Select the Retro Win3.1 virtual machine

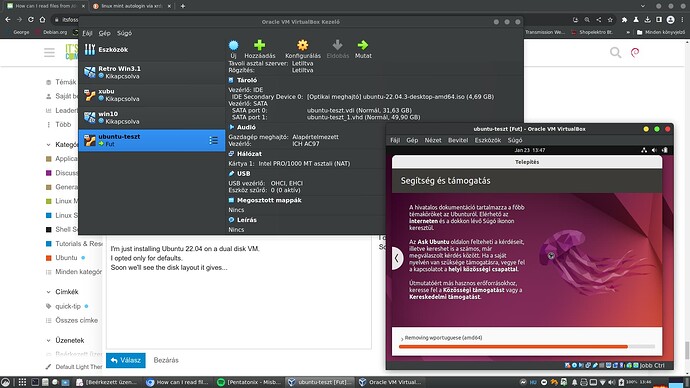coord(152,72)
